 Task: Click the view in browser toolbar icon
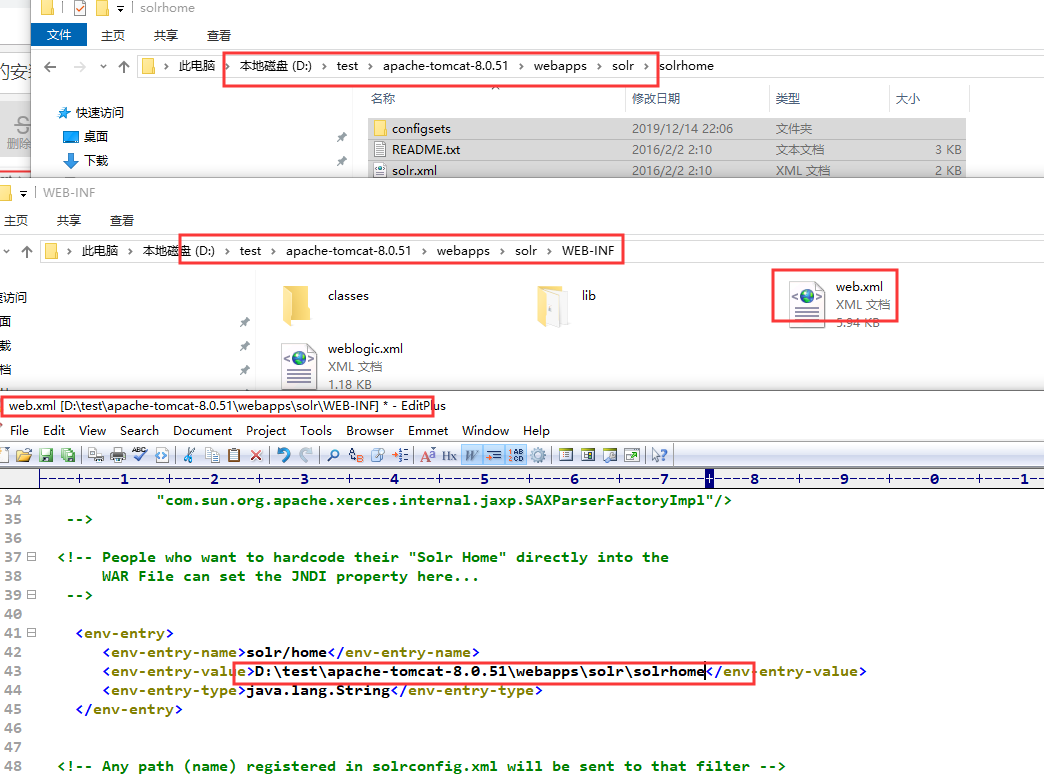(162, 455)
